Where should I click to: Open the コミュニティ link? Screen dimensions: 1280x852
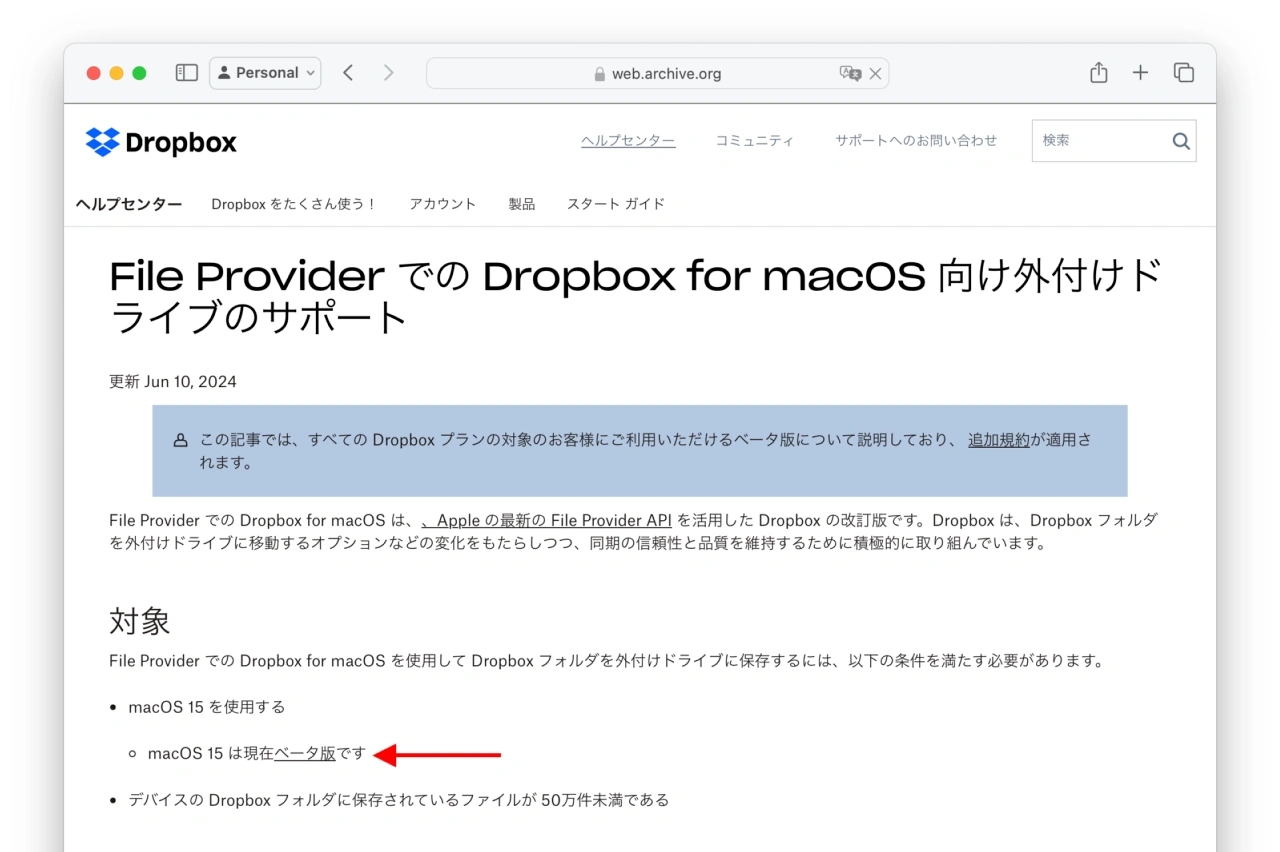754,141
